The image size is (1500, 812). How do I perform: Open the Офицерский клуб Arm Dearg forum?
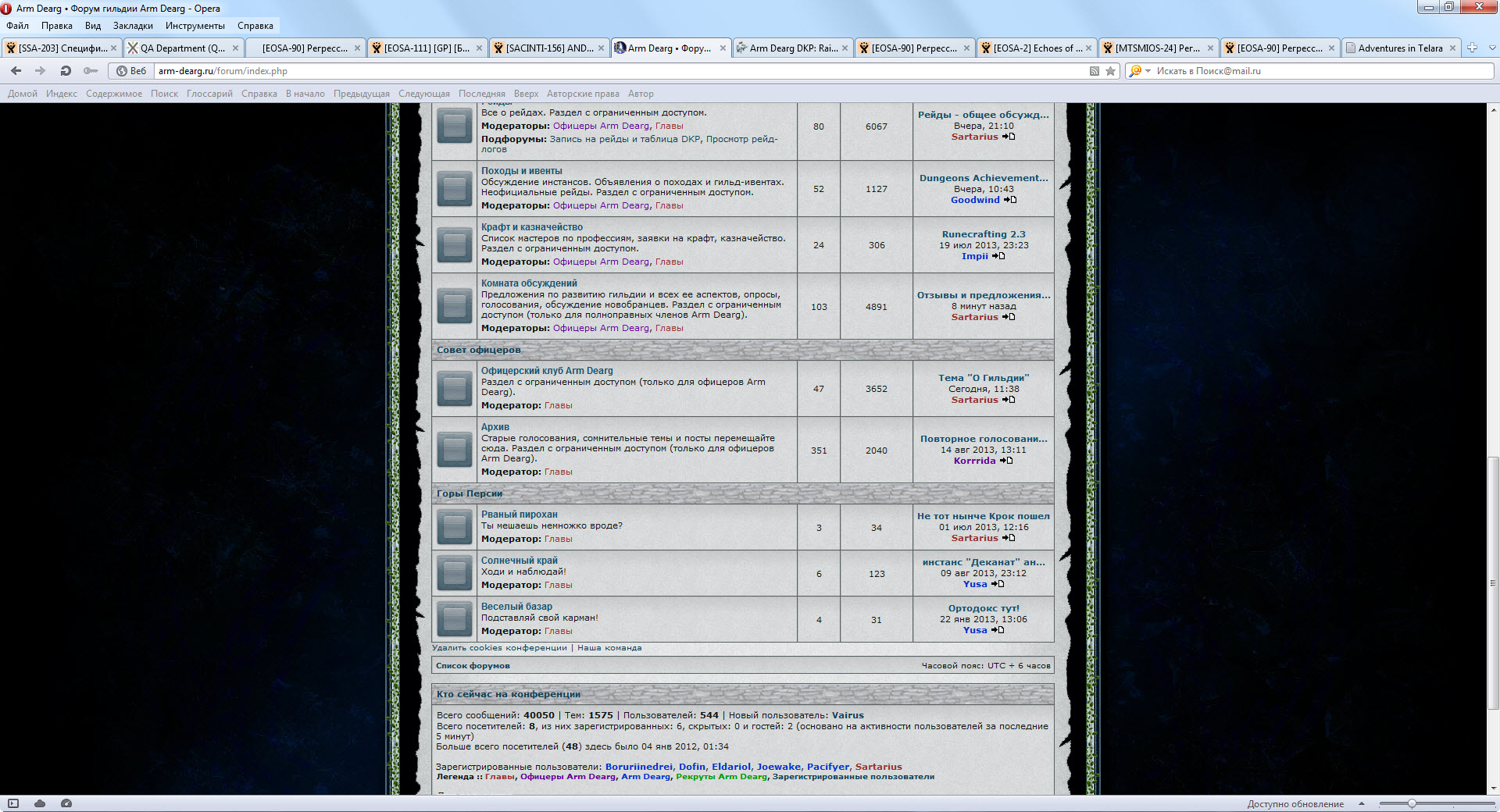(547, 371)
